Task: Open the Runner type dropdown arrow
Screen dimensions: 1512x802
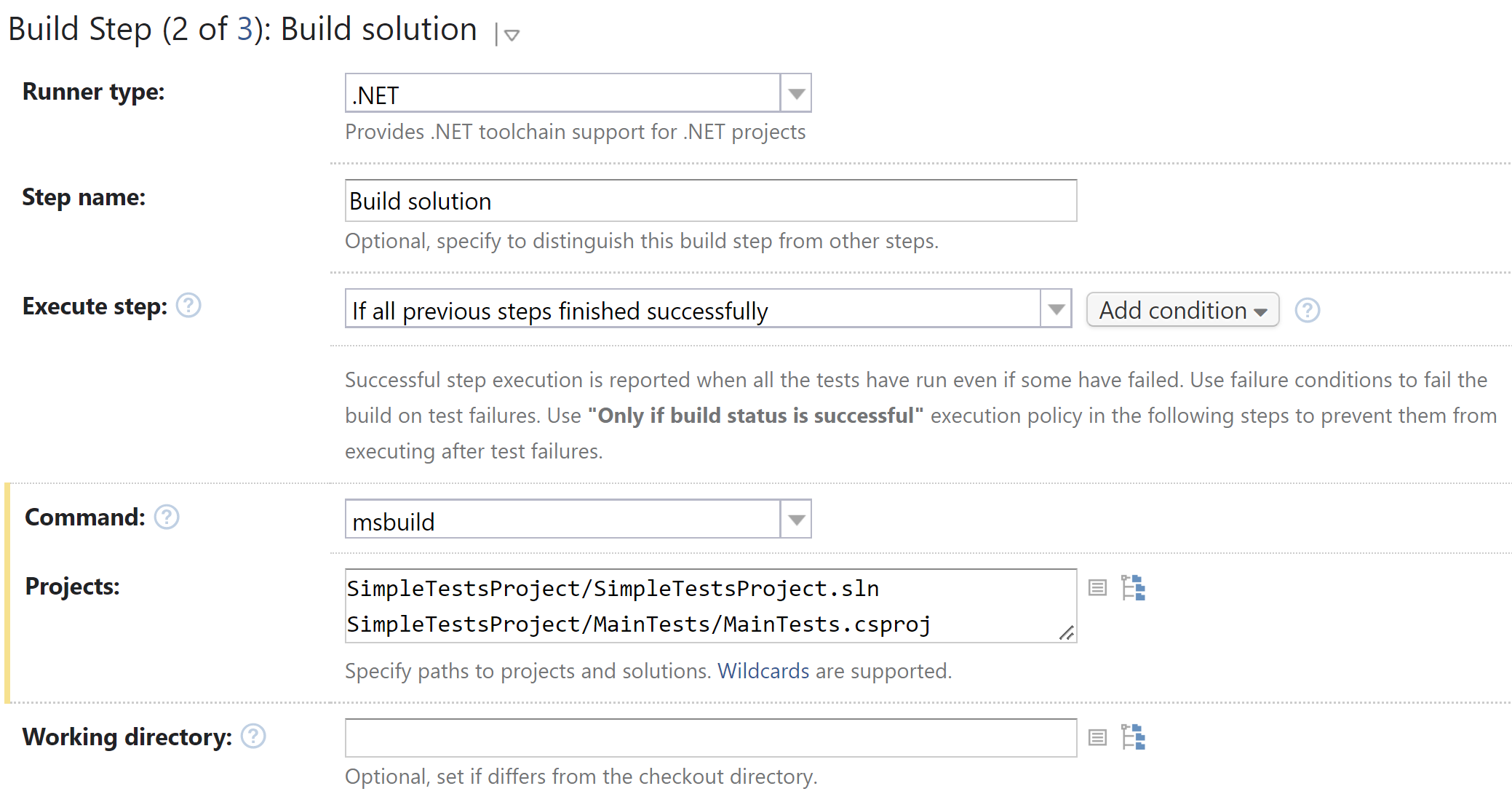Action: (x=796, y=94)
